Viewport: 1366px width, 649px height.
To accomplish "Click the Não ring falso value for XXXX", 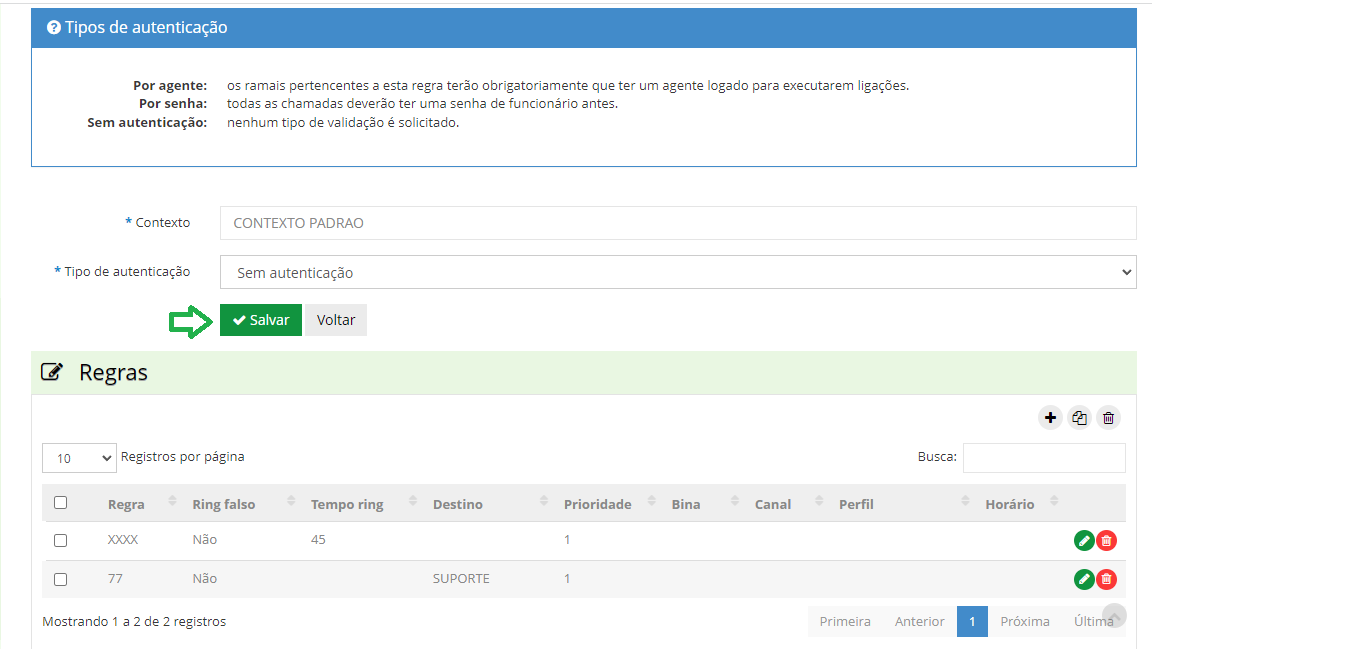I will [x=205, y=540].
